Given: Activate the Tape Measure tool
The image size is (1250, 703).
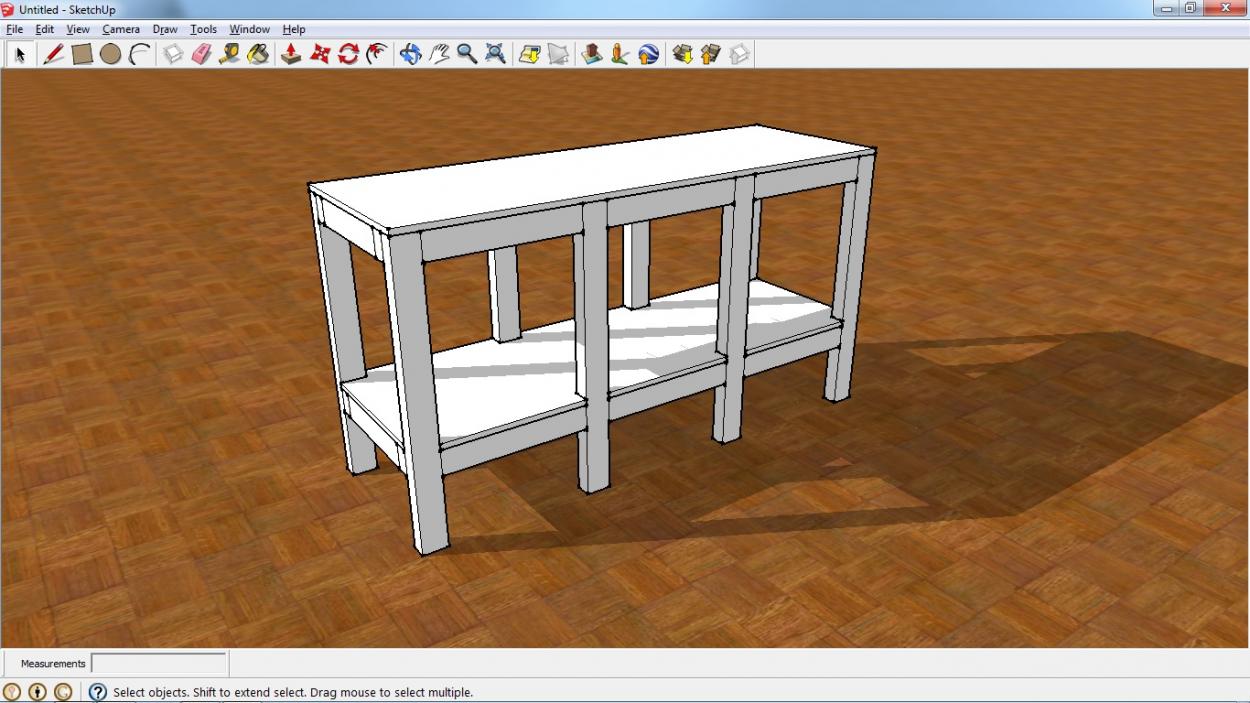Looking at the screenshot, I should click(229, 54).
